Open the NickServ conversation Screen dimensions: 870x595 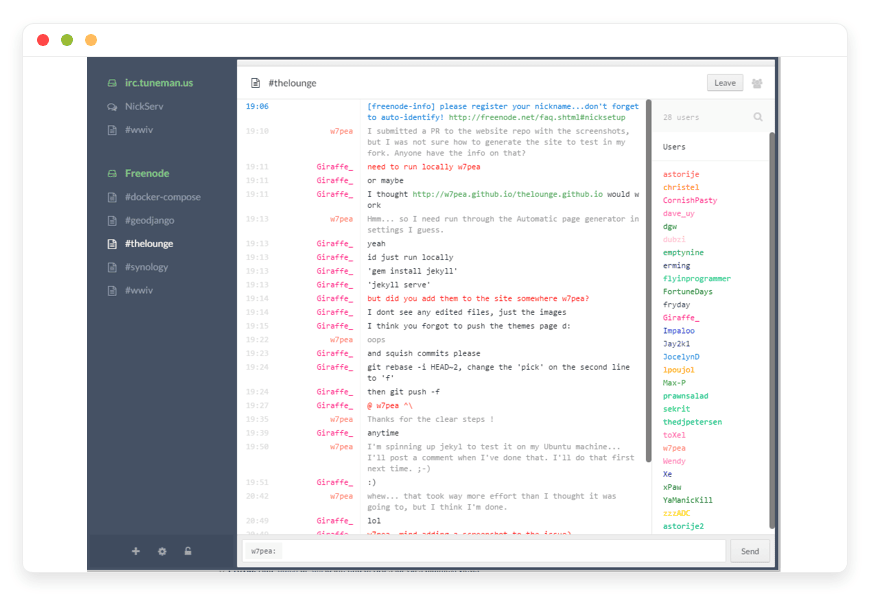(144, 106)
